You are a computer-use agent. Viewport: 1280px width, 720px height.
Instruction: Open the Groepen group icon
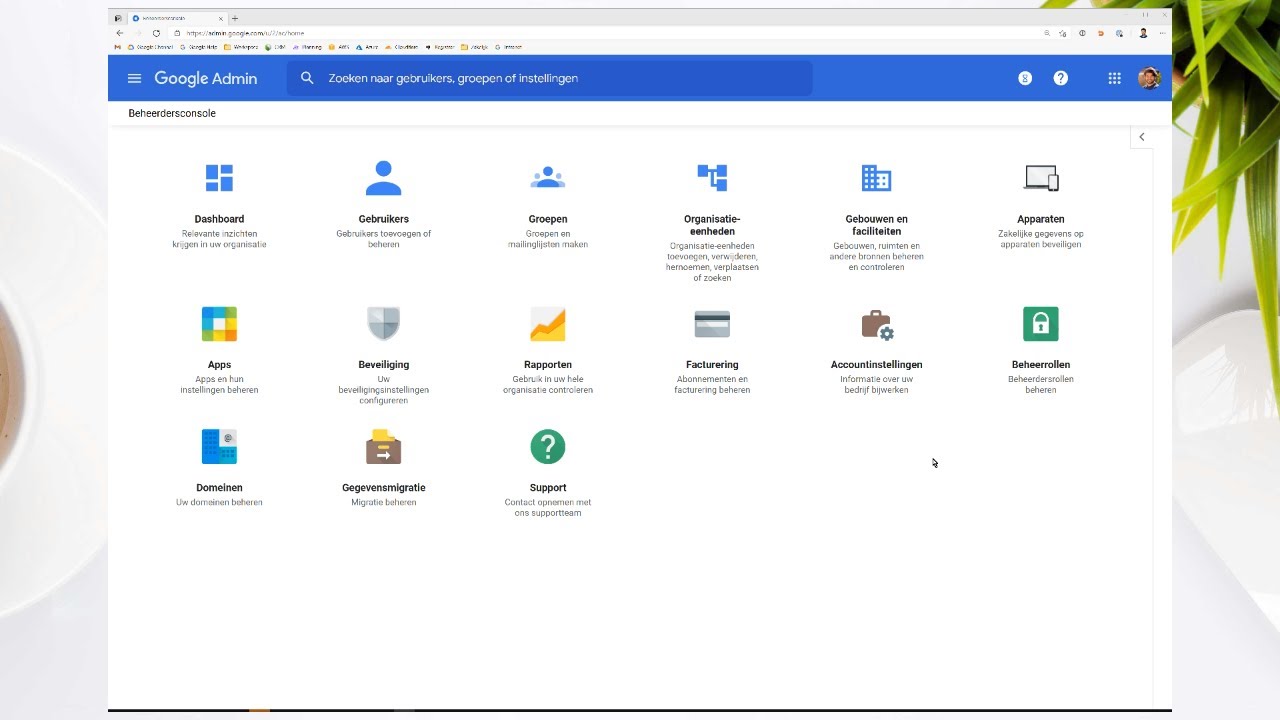pos(548,178)
